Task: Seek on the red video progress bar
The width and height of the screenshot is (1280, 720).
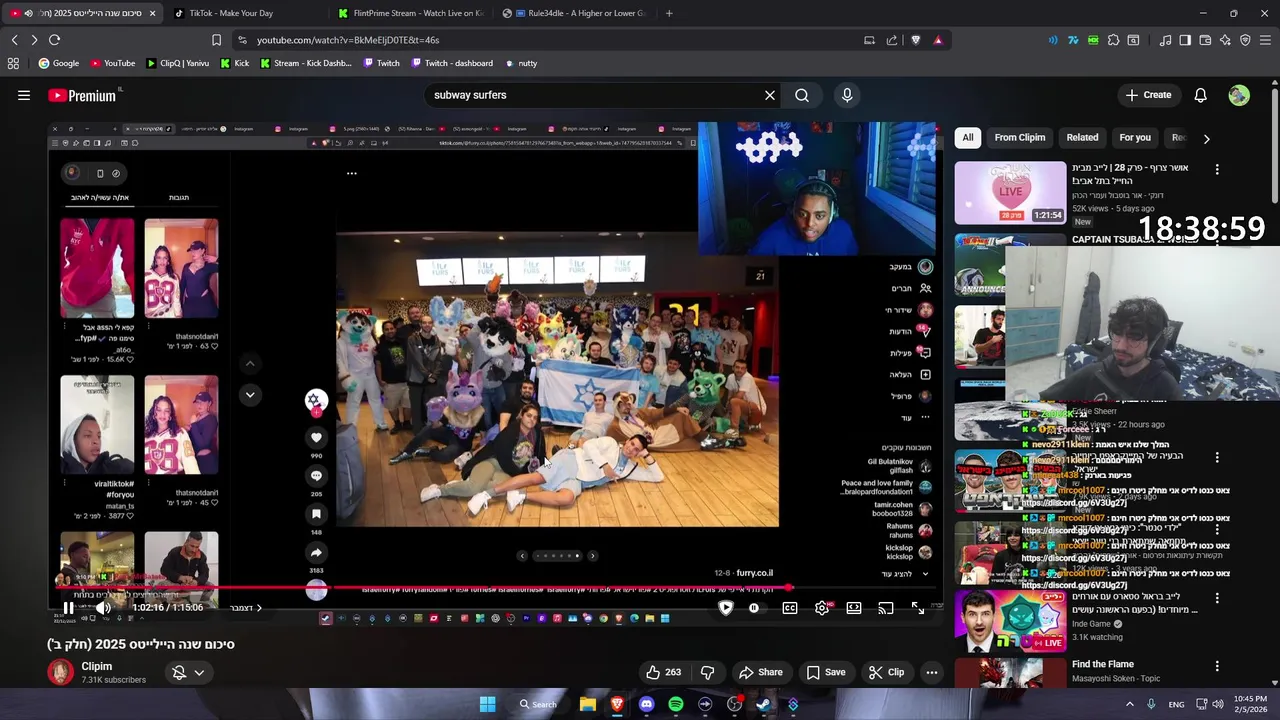Action: click(x=496, y=588)
